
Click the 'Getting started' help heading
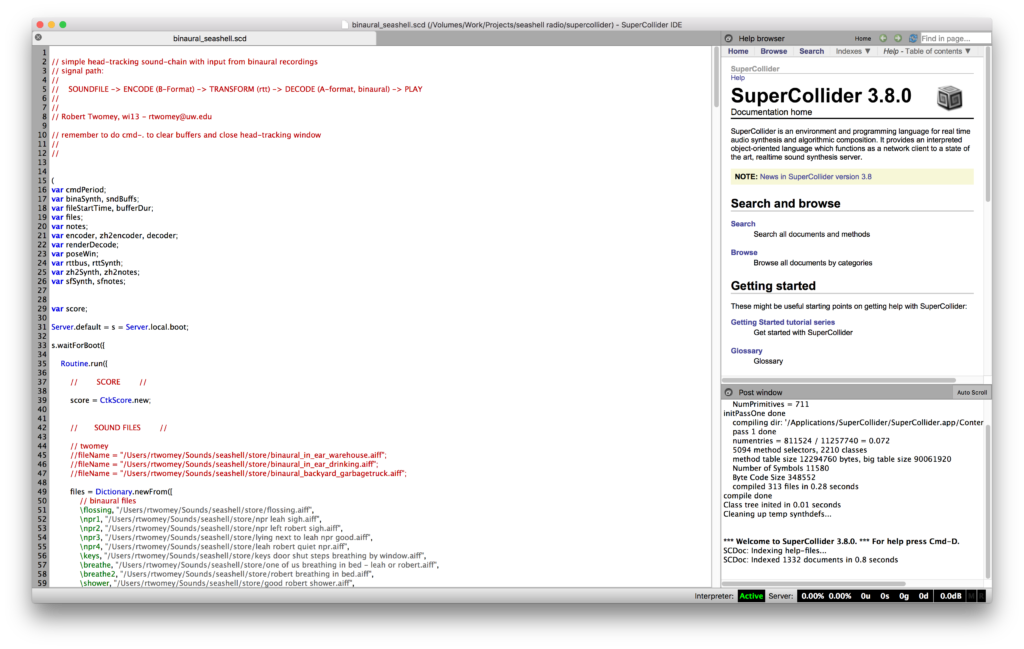[773, 286]
